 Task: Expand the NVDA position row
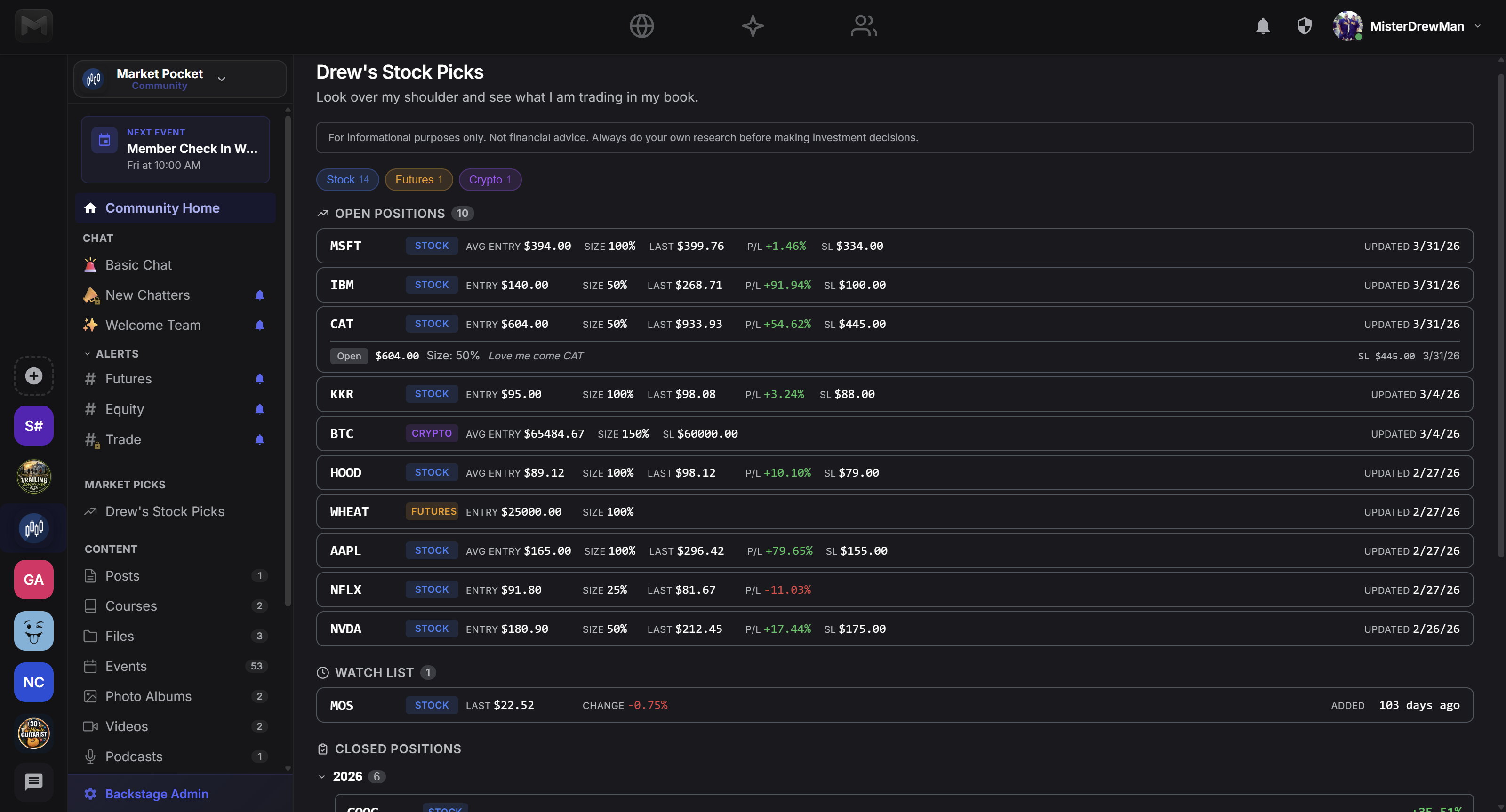point(895,629)
